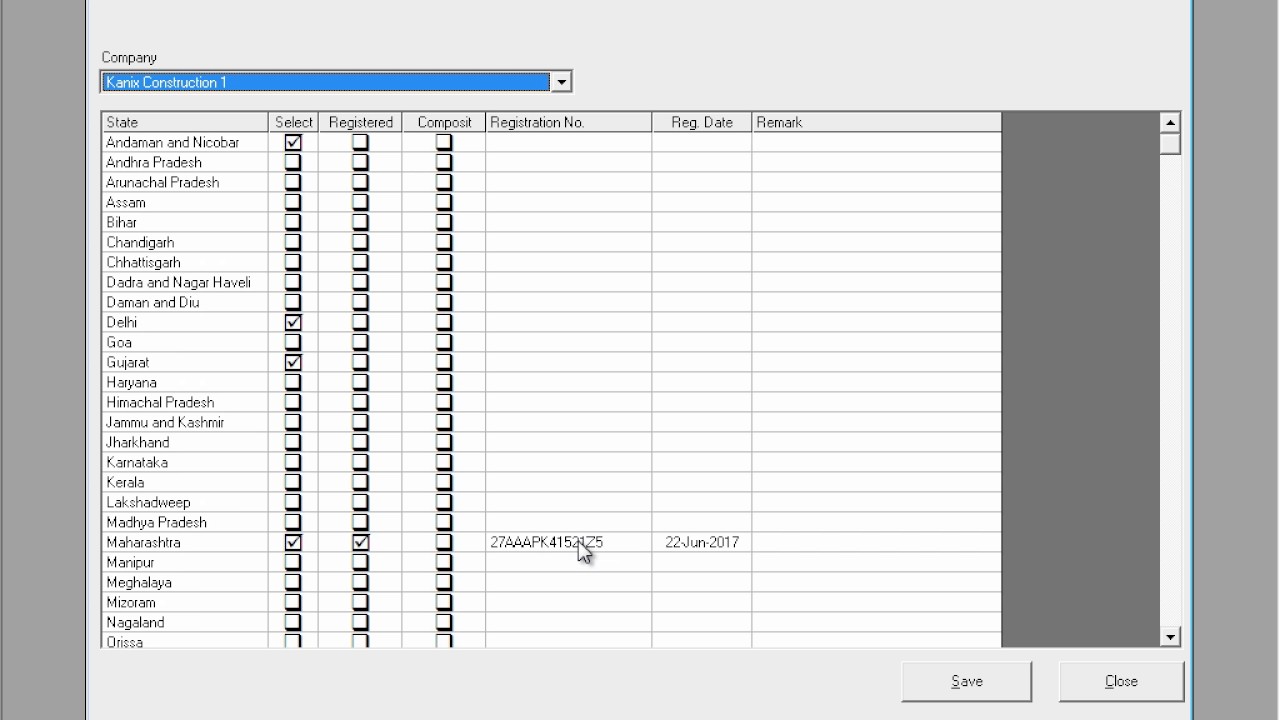Click registration number 27AAAPK4152 cell

(x=569, y=542)
